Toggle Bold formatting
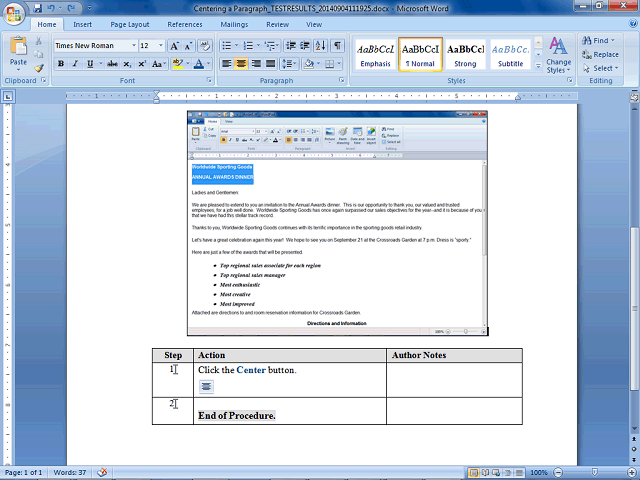 click(61, 64)
